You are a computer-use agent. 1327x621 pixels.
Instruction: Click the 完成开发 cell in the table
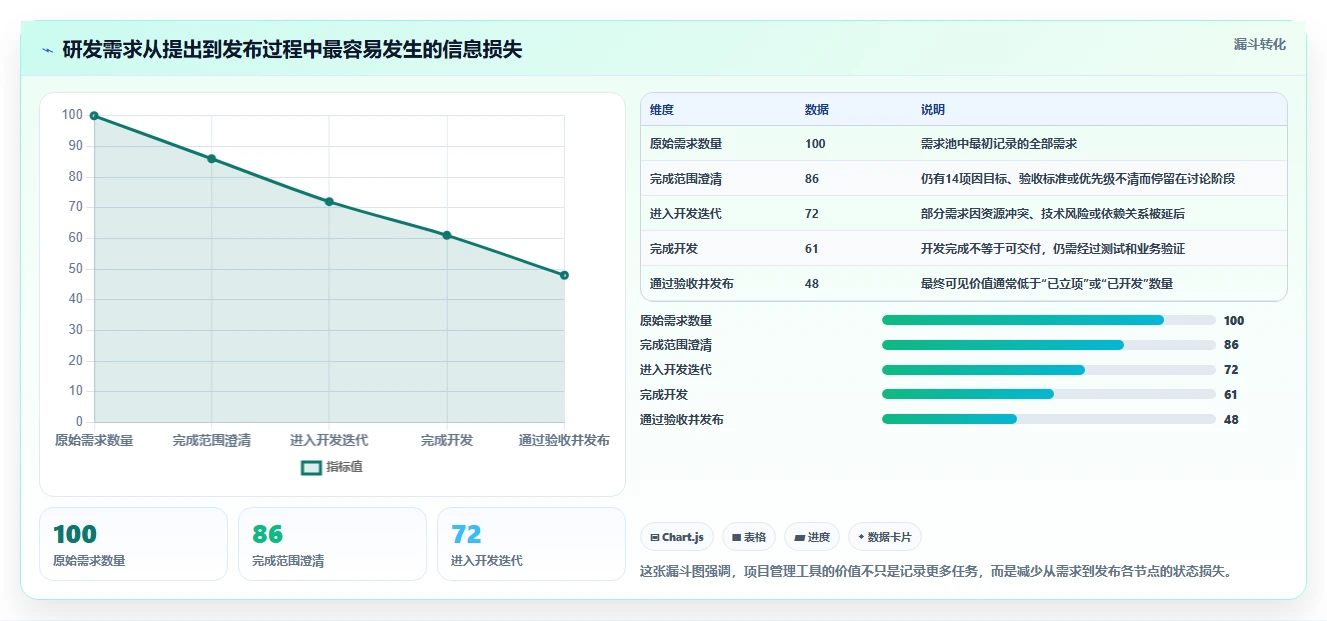click(674, 249)
